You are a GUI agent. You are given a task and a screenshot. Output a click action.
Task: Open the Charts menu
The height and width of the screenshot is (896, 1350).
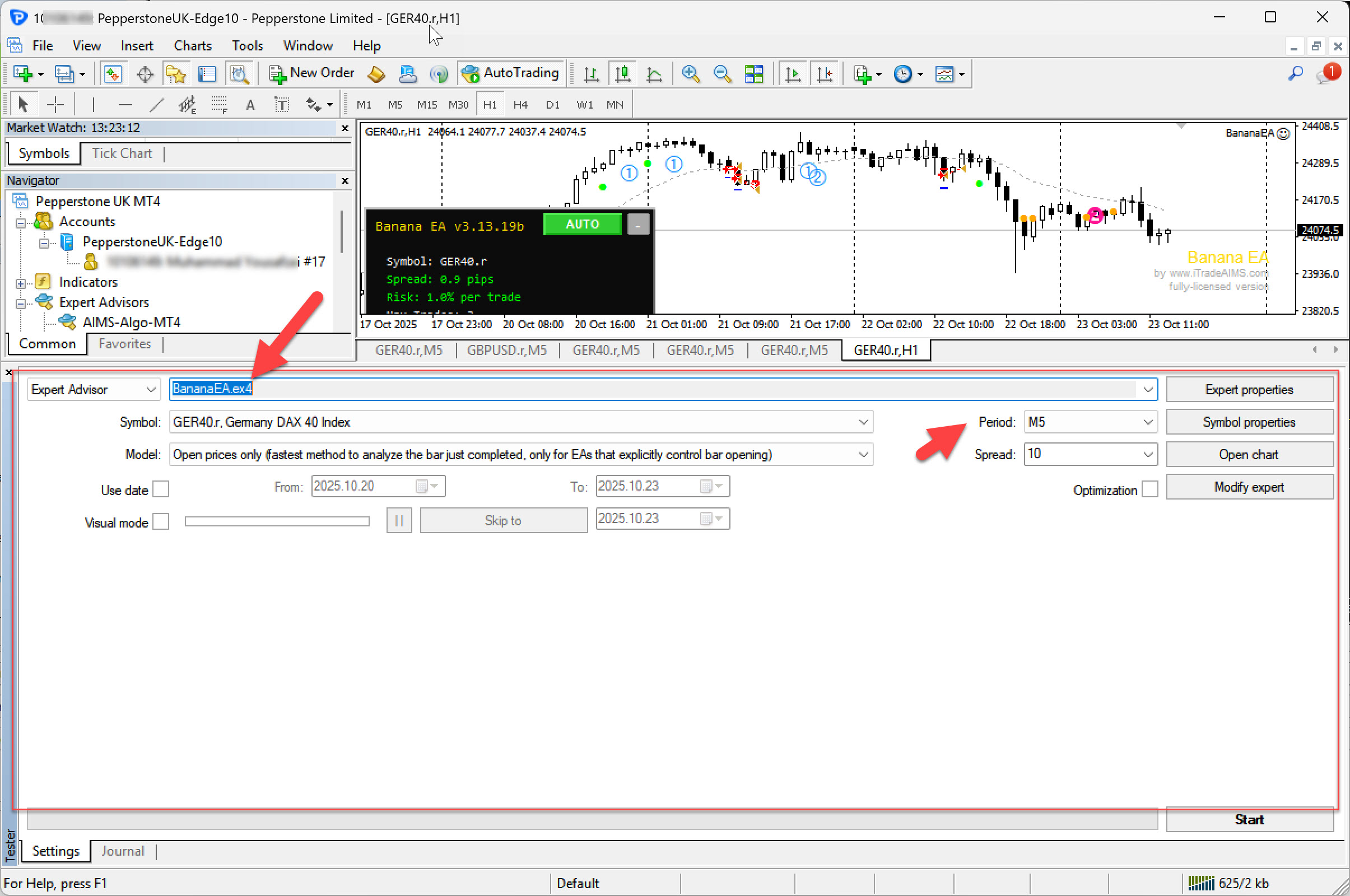click(192, 46)
